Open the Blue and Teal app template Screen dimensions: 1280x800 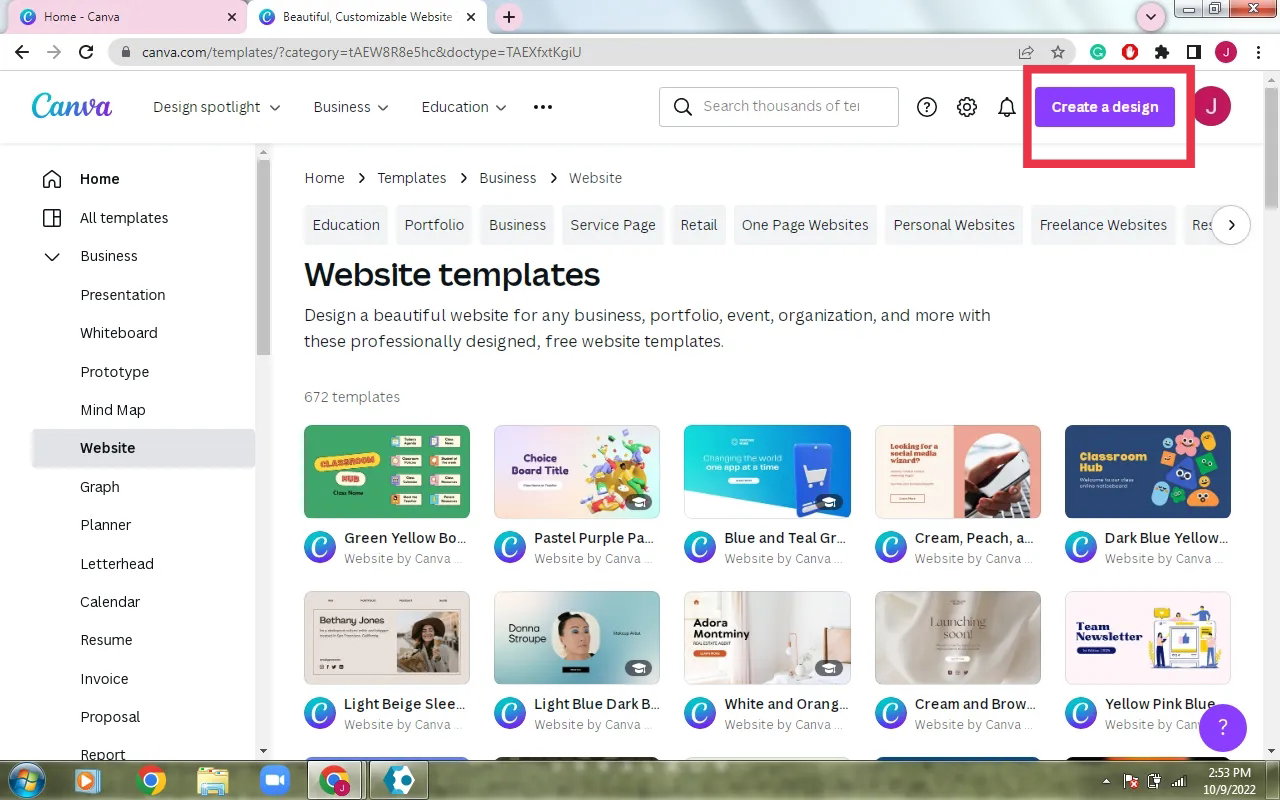[767, 471]
